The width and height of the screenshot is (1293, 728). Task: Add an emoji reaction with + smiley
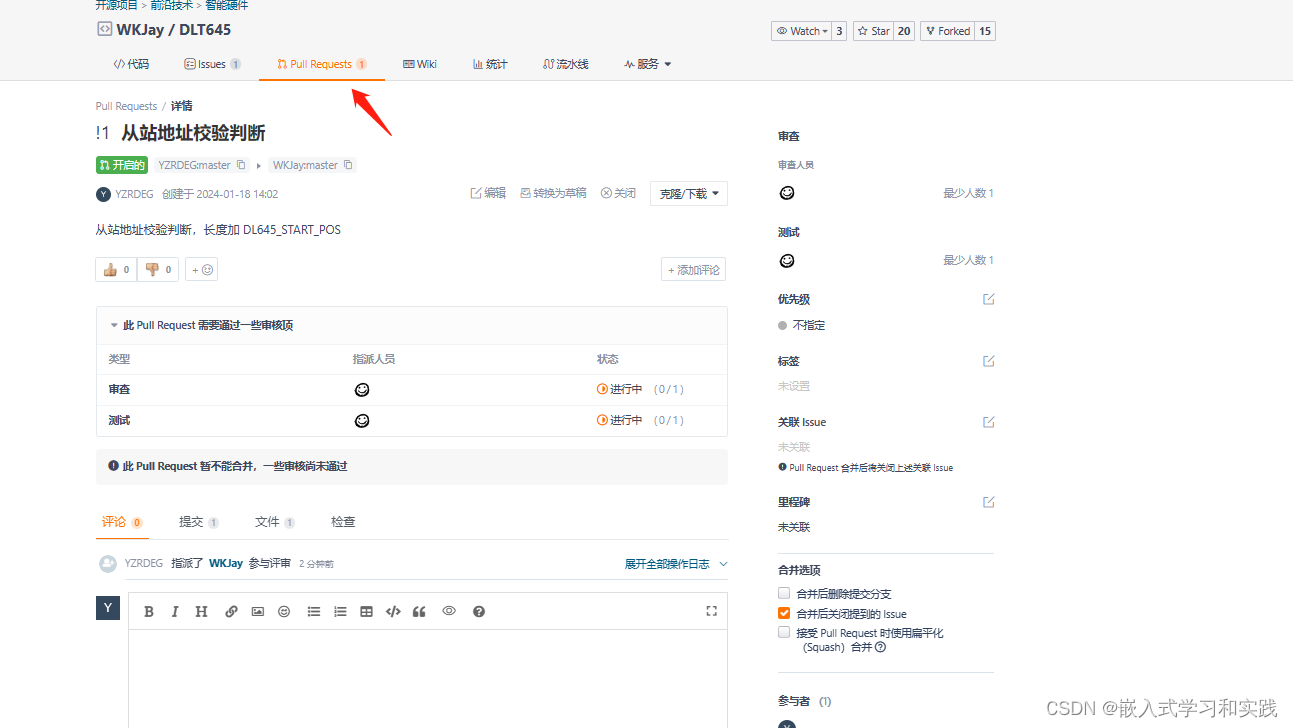pyautogui.click(x=202, y=269)
